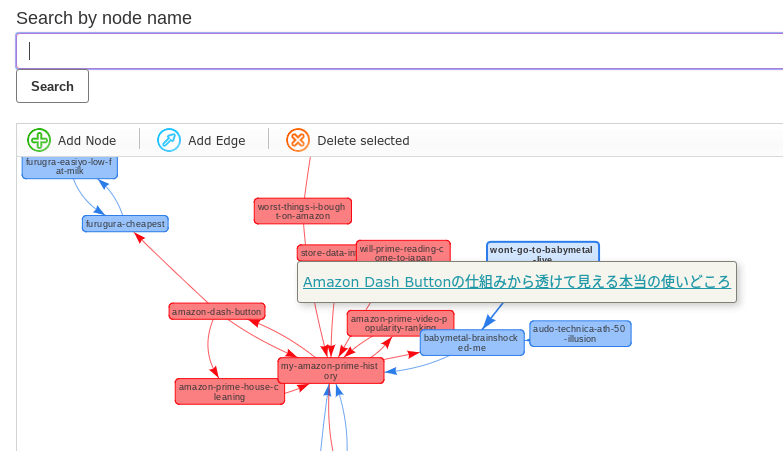Select the amazon-dash-button node
This screenshot has width=783, height=451.
(x=217, y=312)
